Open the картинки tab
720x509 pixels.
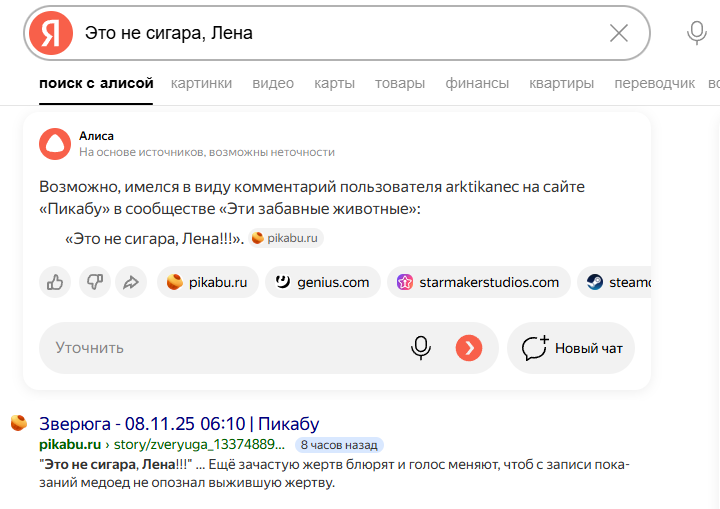(x=201, y=83)
